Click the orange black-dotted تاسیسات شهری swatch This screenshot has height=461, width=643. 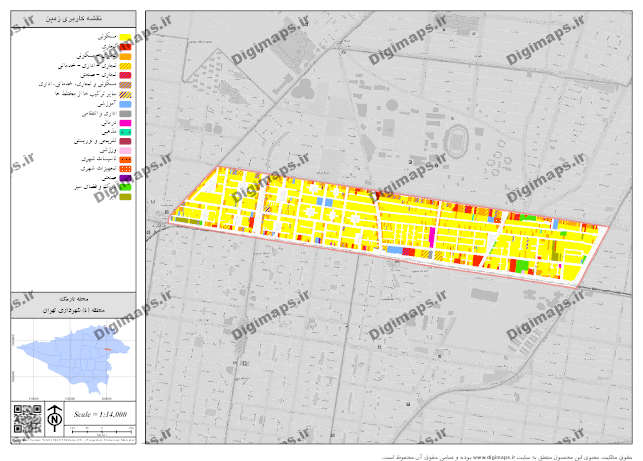[x=125, y=160]
